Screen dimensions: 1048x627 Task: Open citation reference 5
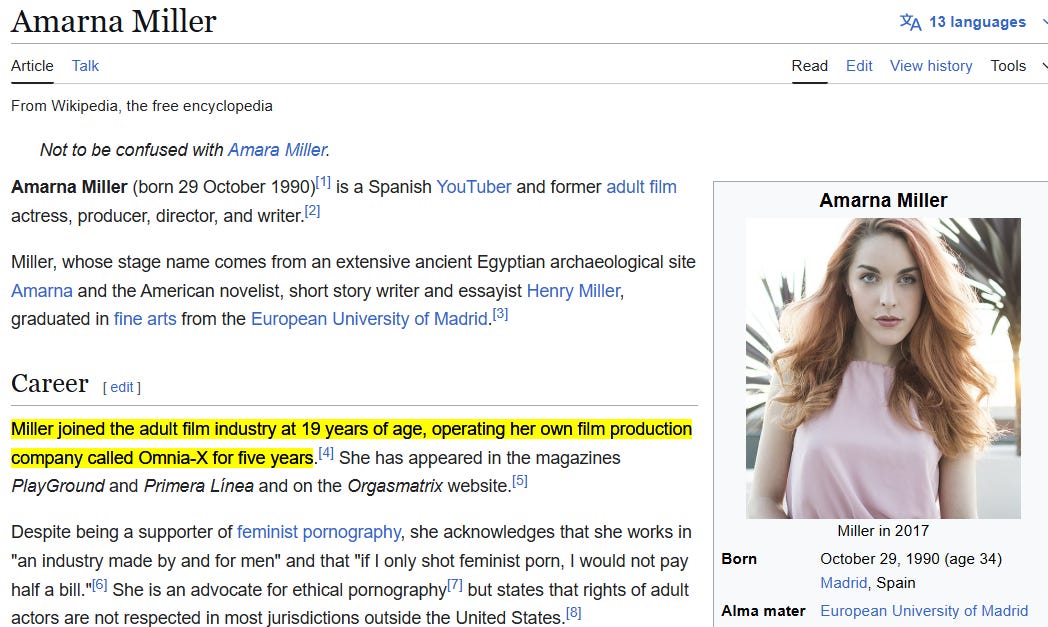(519, 481)
